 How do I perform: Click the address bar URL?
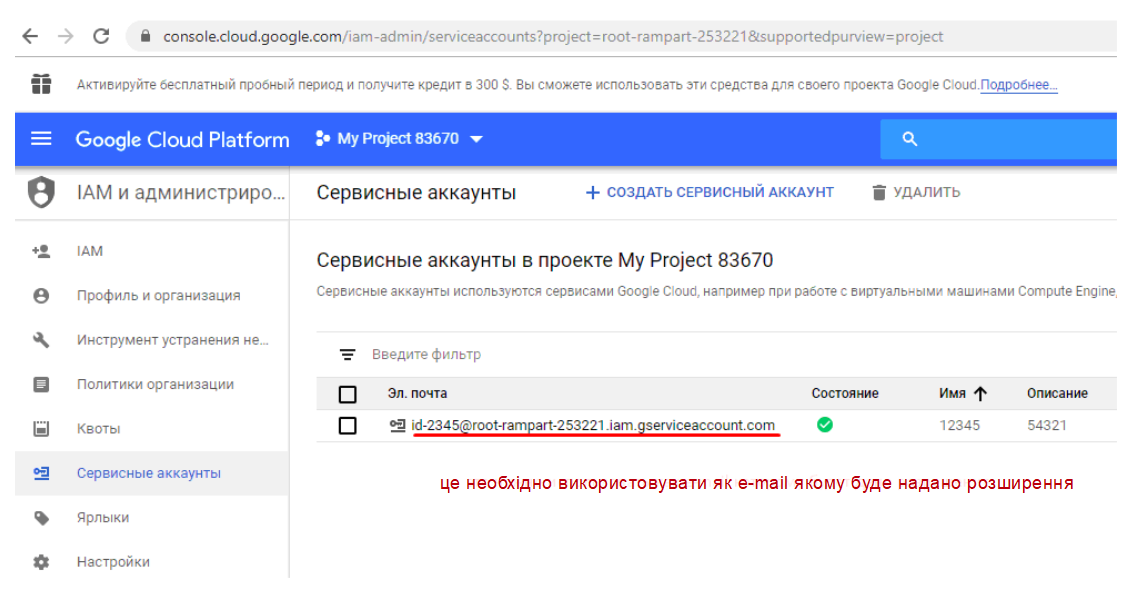553,36
